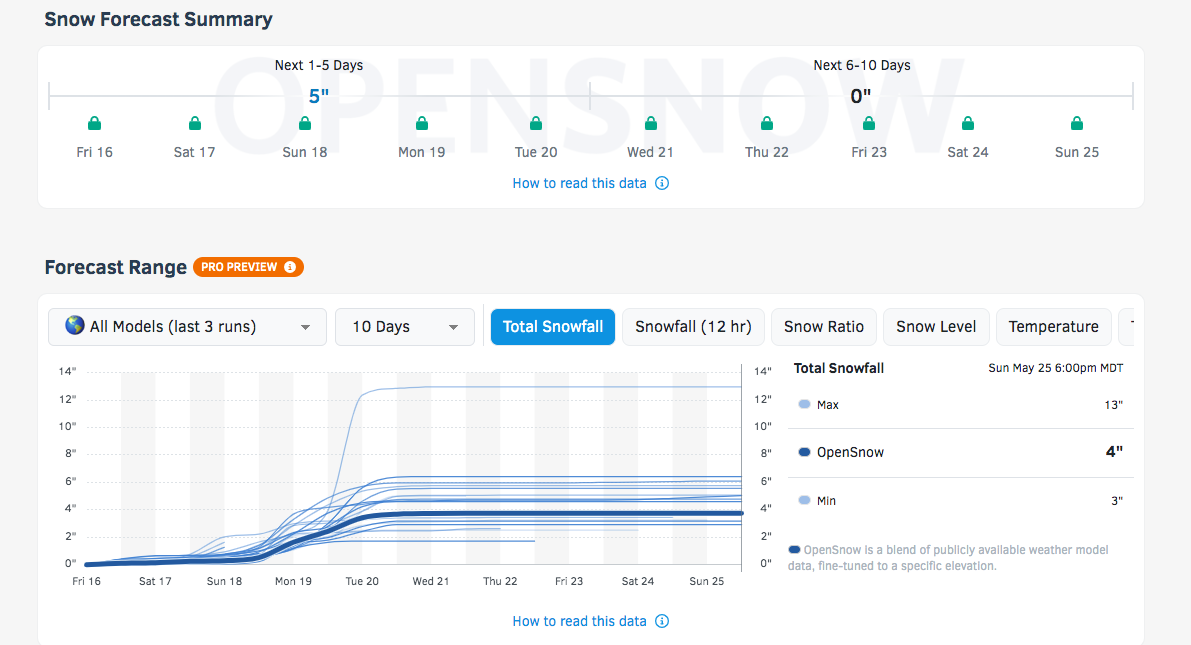Click the Fri 23 label on chart axis
The height and width of the screenshot is (645, 1191).
(569, 581)
